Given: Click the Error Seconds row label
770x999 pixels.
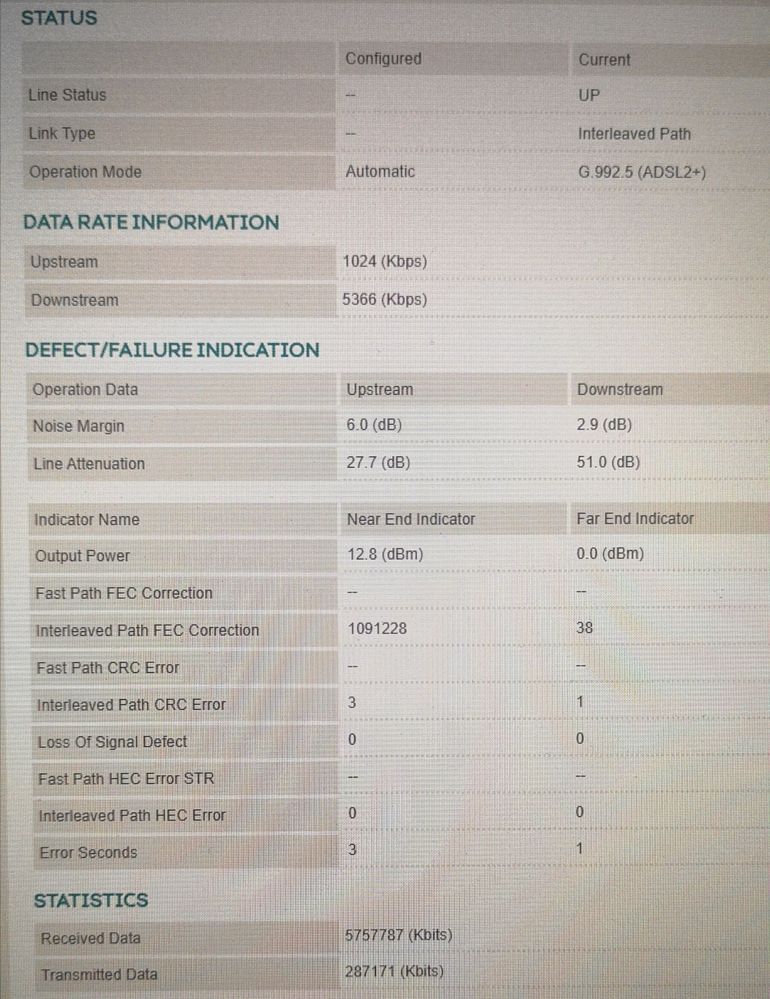Looking at the screenshot, I should point(88,853).
